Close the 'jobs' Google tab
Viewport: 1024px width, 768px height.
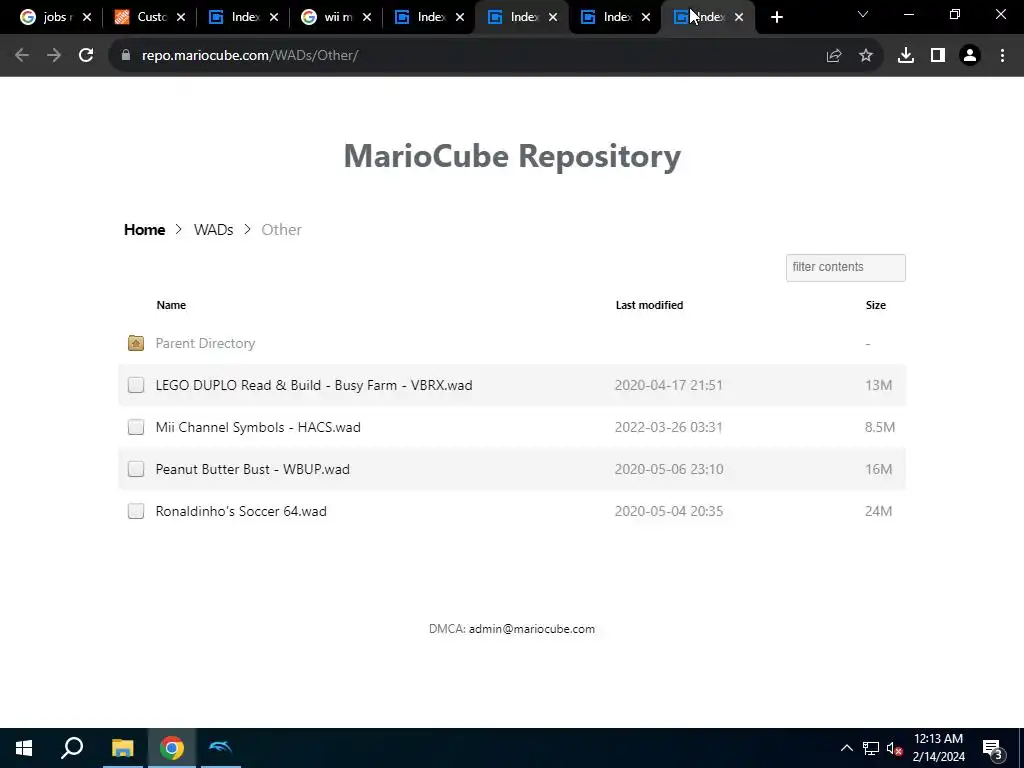pos(87,17)
